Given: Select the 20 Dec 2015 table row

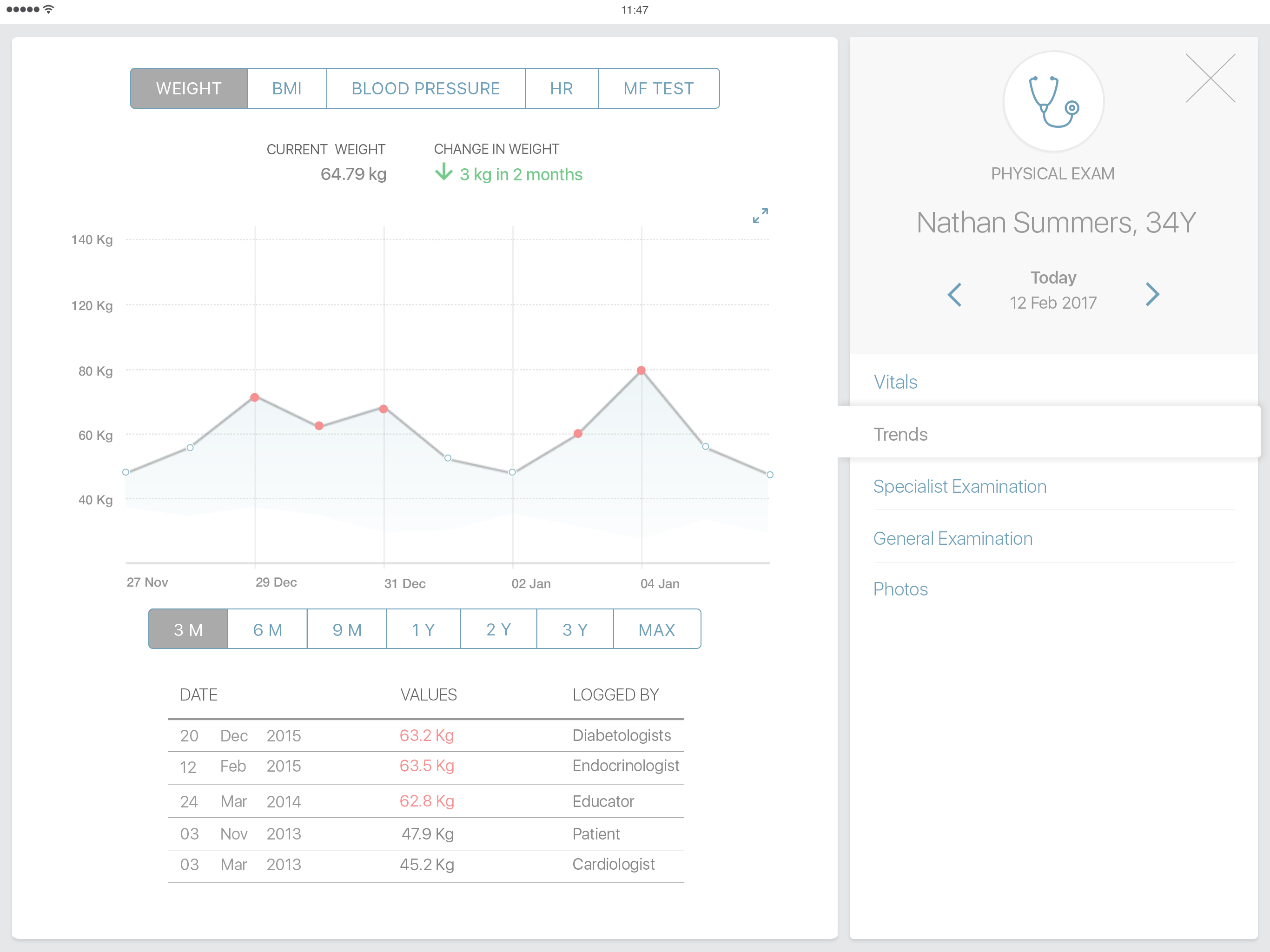Looking at the screenshot, I should 425,735.
